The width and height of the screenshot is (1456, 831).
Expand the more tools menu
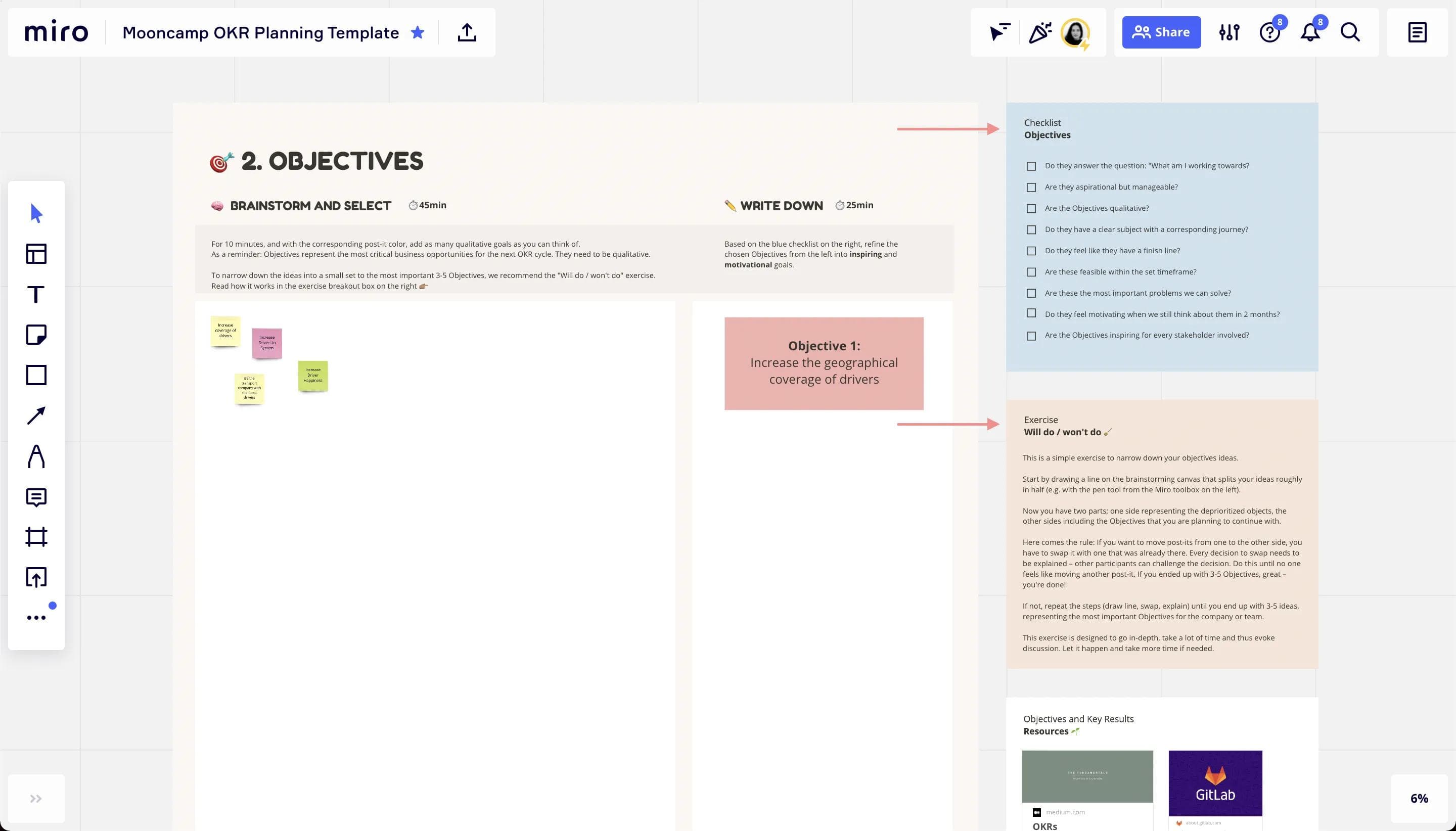click(x=36, y=617)
